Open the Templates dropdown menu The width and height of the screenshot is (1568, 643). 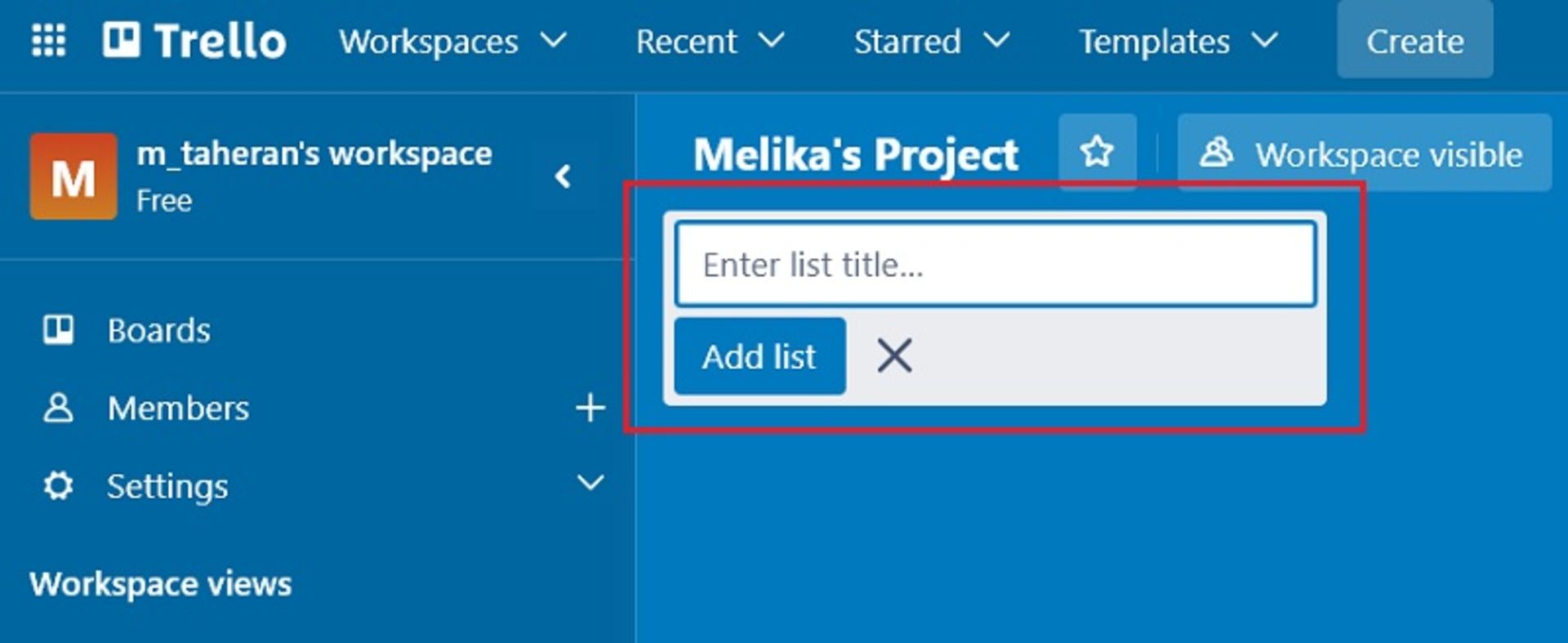1178,41
